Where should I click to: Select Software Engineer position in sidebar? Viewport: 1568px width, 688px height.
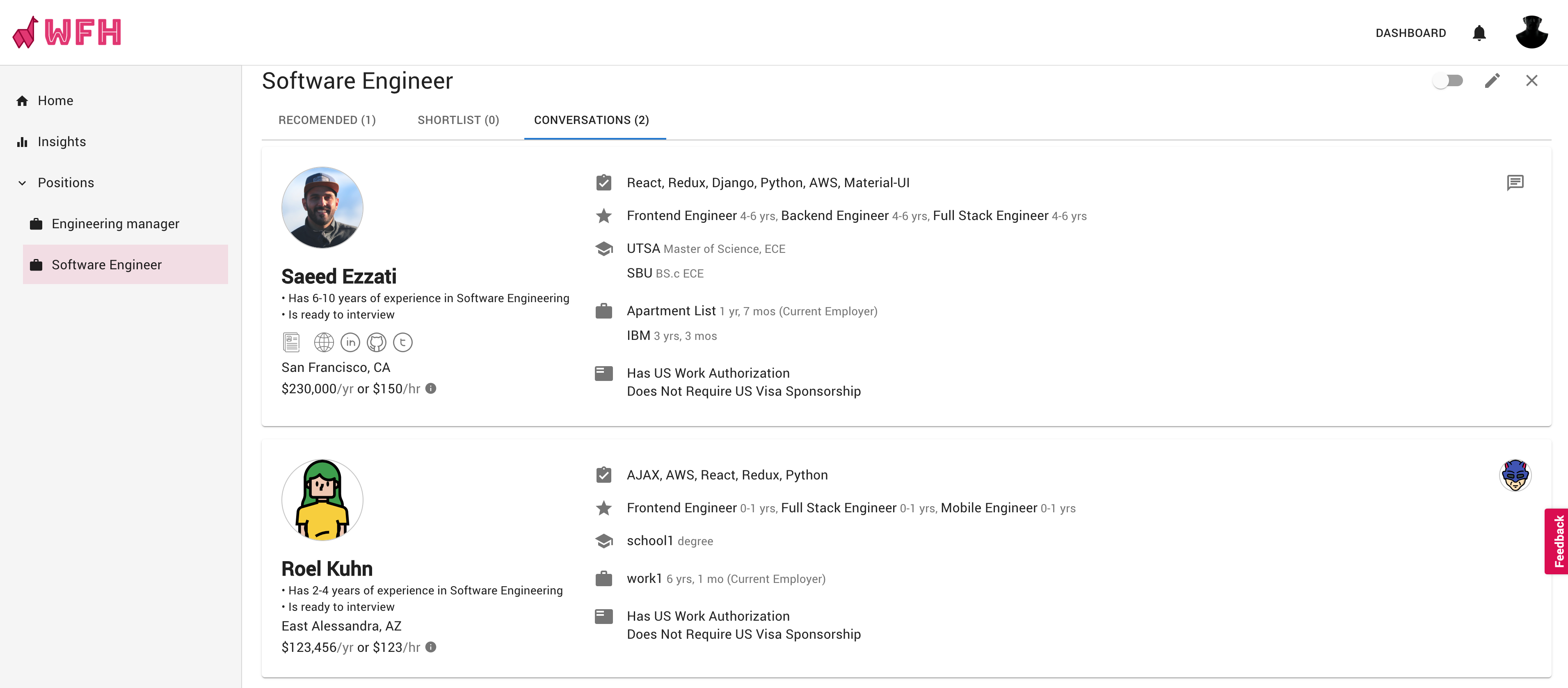click(x=126, y=264)
